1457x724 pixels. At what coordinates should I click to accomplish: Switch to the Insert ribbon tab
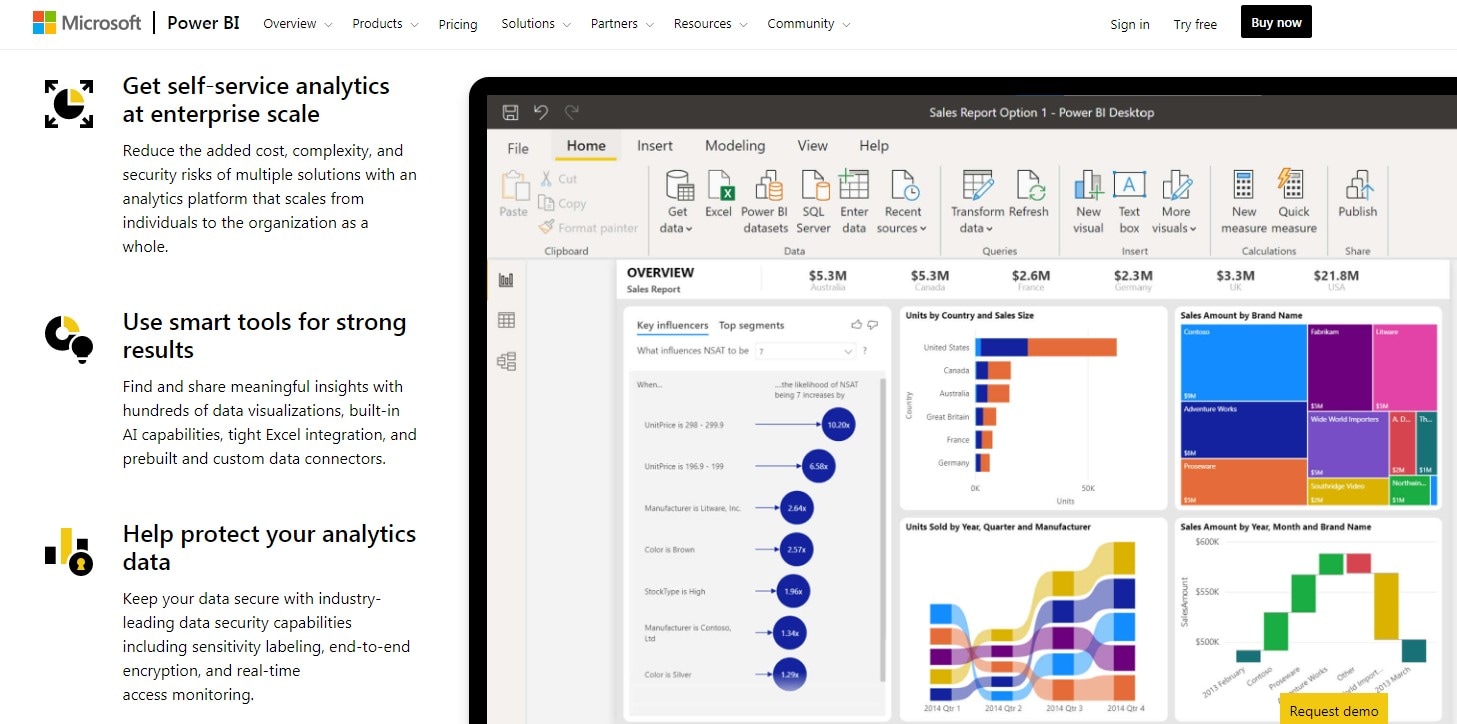click(655, 146)
